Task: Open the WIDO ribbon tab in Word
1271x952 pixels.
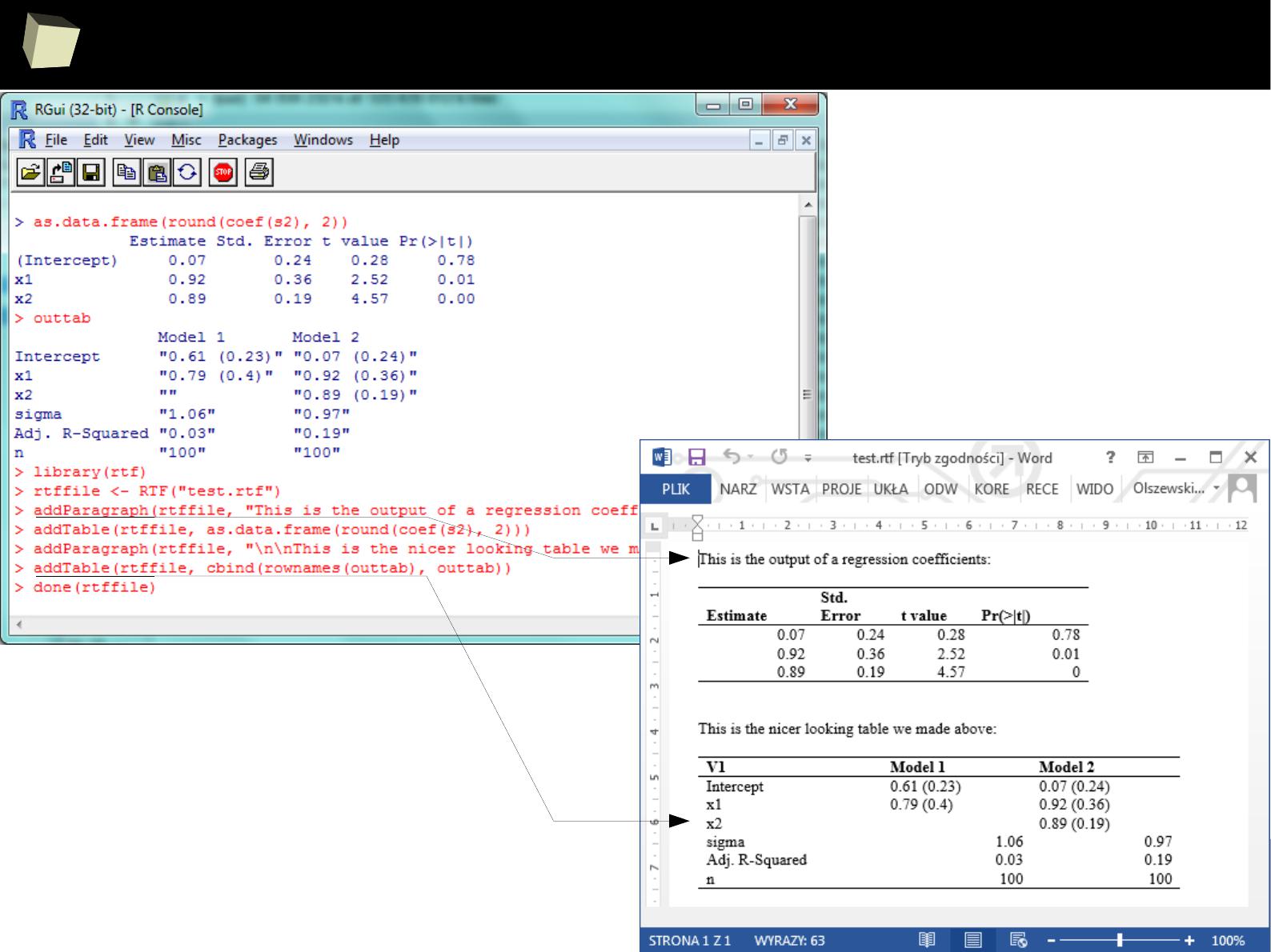Action: point(1094,489)
